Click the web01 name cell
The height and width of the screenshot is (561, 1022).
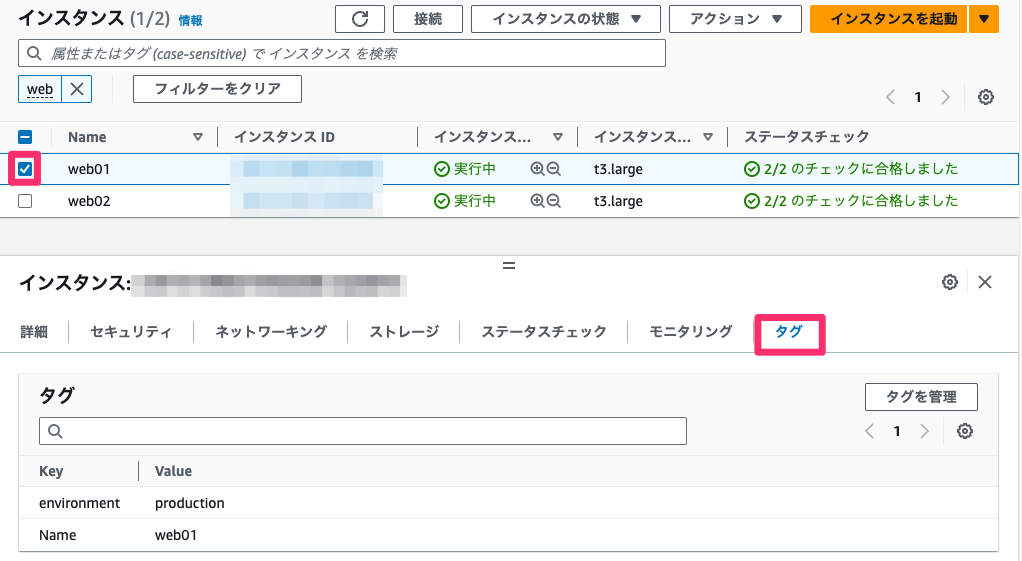pos(89,169)
